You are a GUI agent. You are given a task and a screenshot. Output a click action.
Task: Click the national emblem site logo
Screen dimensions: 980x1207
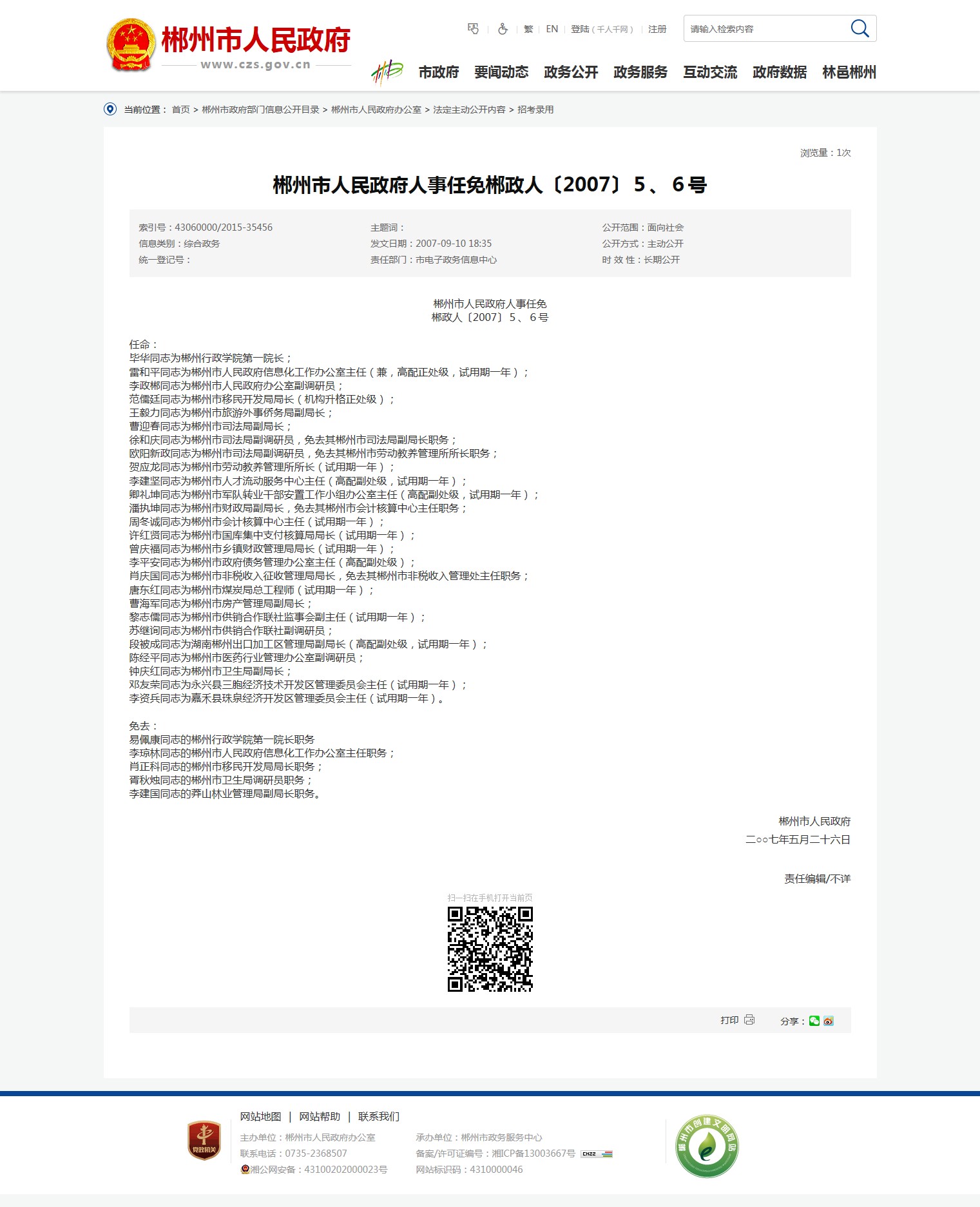(x=131, y=45)
